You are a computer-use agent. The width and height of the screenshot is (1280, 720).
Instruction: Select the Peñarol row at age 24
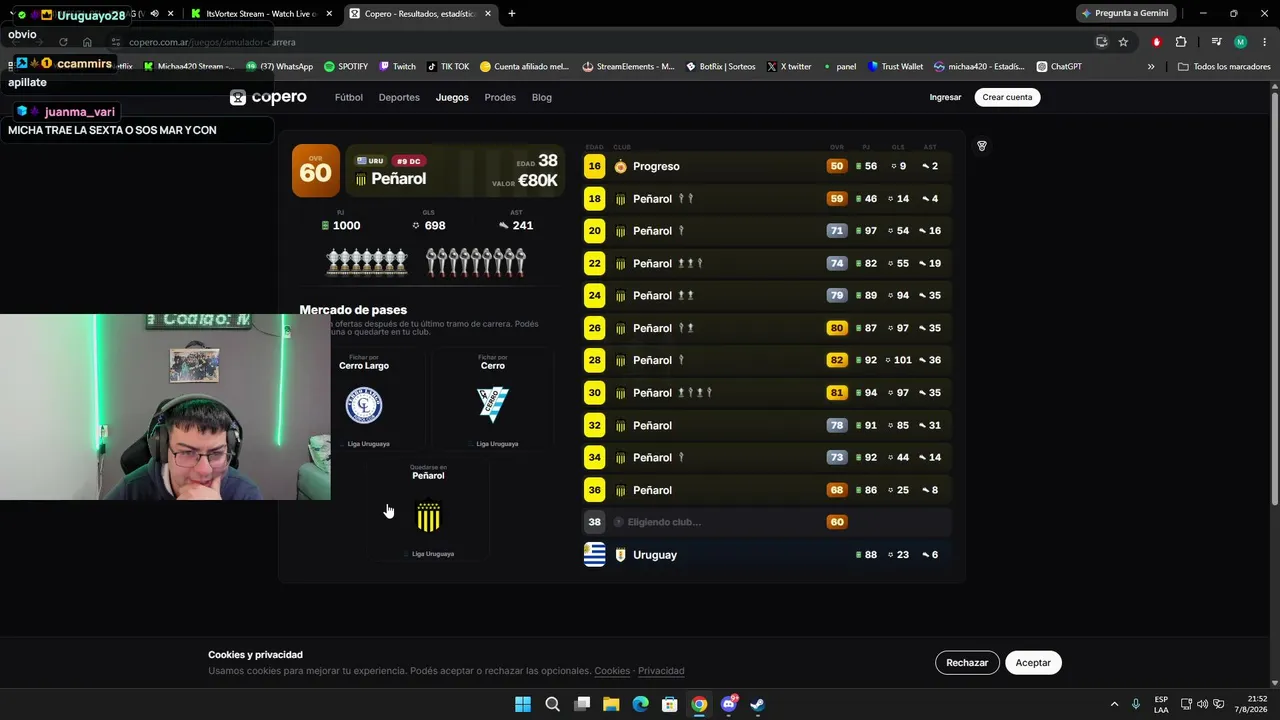coord(766,296)
